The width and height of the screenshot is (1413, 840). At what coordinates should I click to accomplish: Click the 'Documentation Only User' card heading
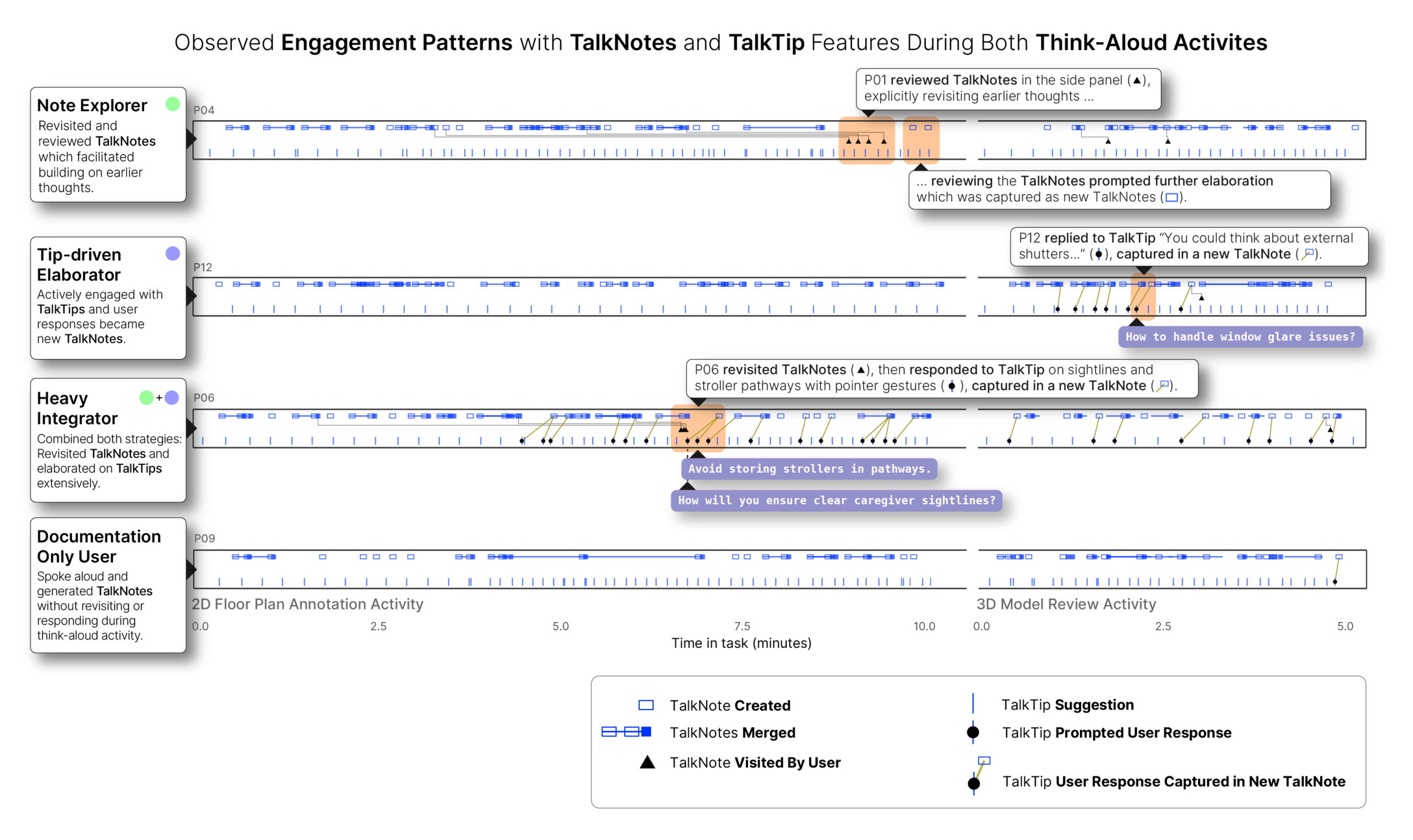click(99, 546)
